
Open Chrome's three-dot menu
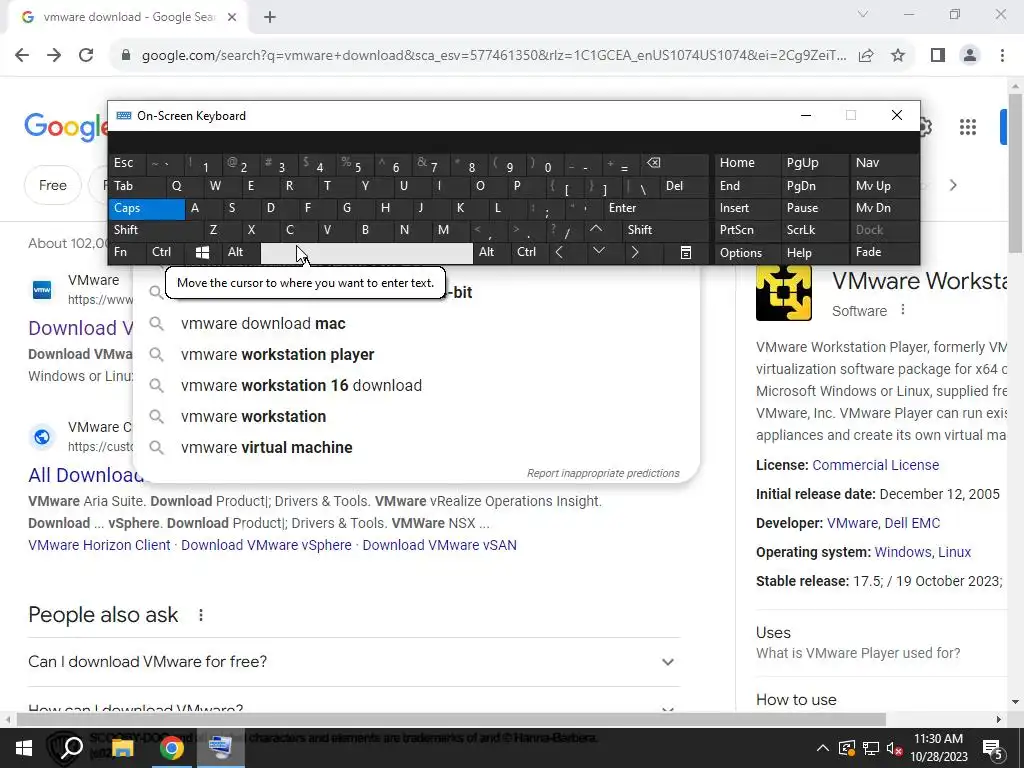click(x=1002, y=56)
